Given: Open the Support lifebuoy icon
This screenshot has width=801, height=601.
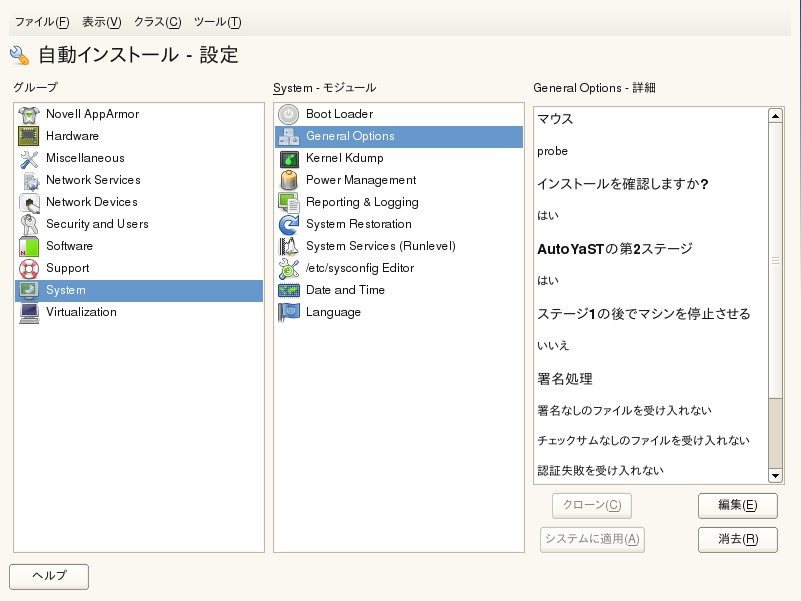Looking at the screenshot, I should pos(29,268).
